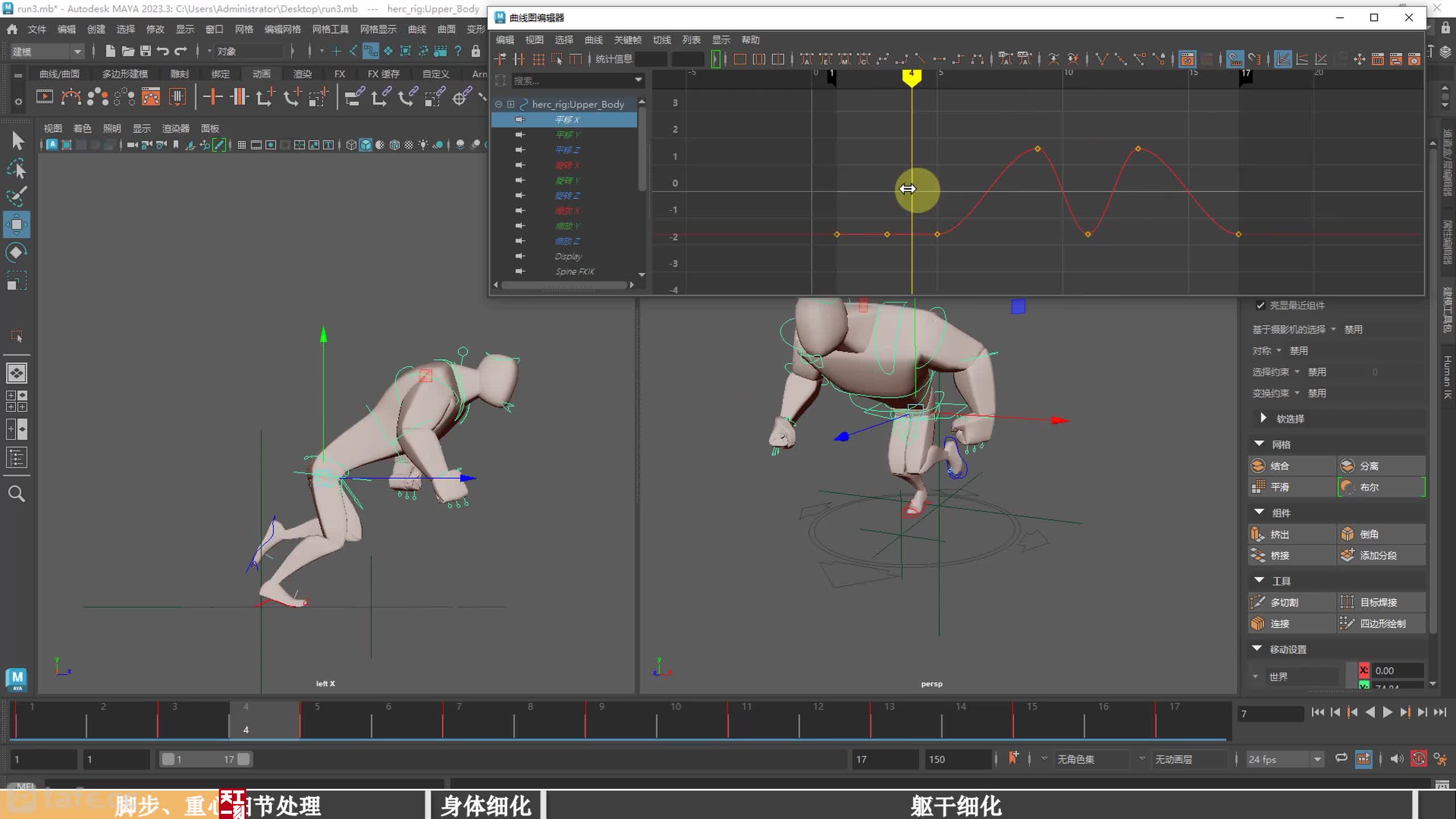This screenshot has width=1456, height=819.
Task: Click the range slider bar 1 to 17
Action: pos(205,759)
